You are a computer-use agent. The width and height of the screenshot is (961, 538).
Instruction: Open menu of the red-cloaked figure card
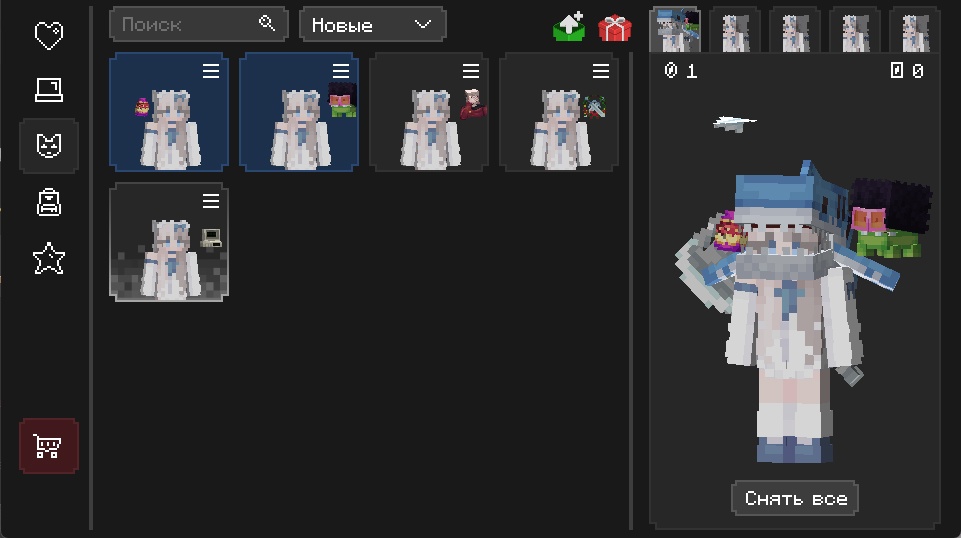[471, 71]
